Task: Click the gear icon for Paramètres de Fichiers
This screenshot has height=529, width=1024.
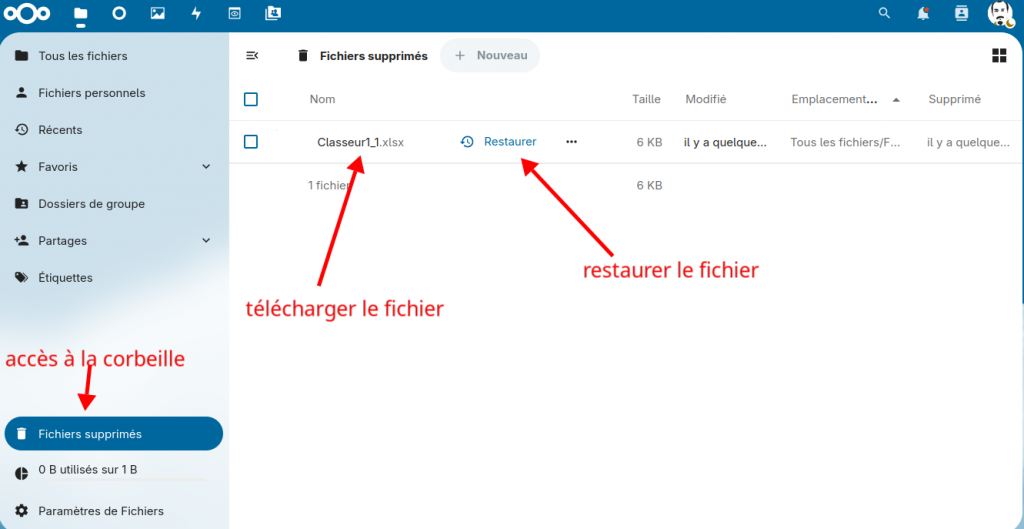Action: click(x=22, y=511)
